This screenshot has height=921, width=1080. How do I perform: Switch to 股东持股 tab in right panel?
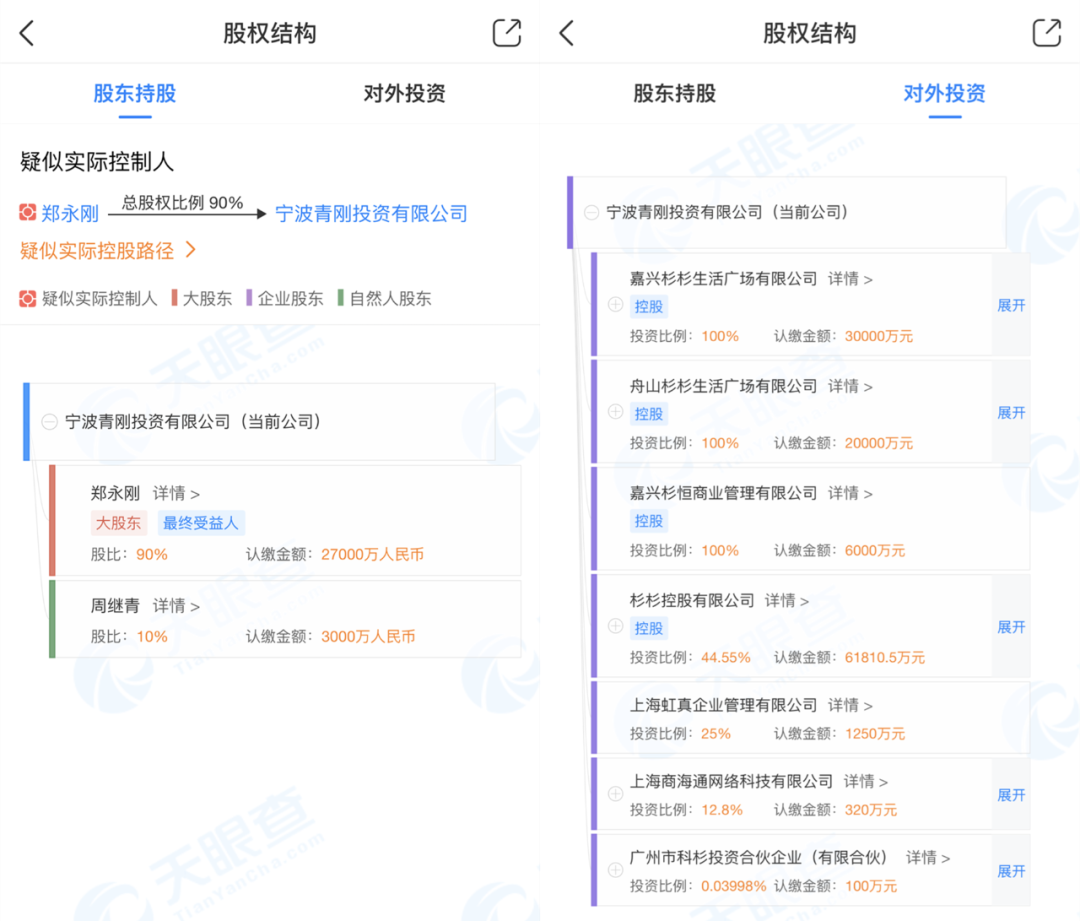674,93
